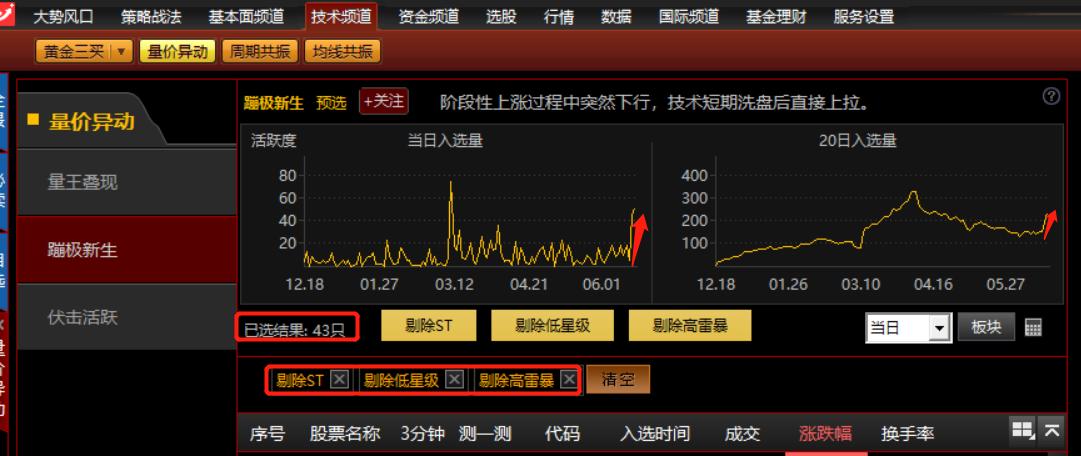The width and height of the screenshot is (1081, 456).
Task: Sort by the 代码 column header
Action: 562,434
